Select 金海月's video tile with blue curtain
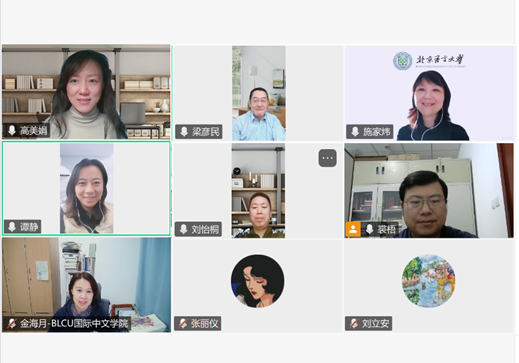This screenshot has height=363, width=519. pos(86,285)
